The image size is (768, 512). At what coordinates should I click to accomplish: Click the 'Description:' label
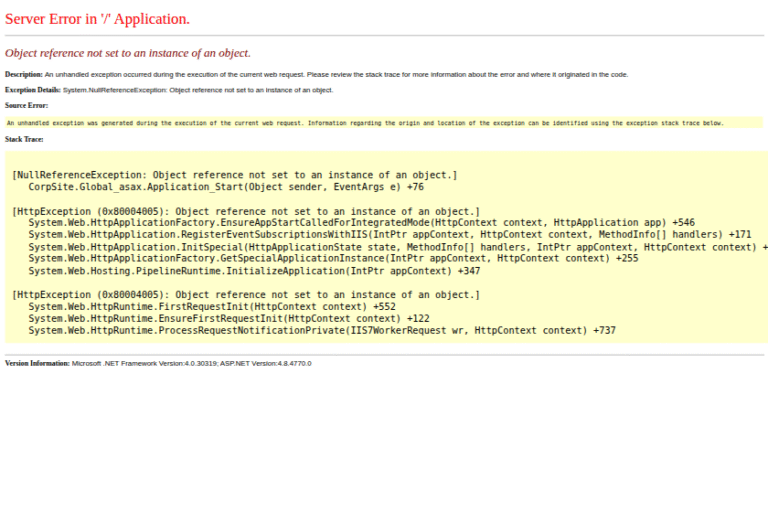point(24,74)
